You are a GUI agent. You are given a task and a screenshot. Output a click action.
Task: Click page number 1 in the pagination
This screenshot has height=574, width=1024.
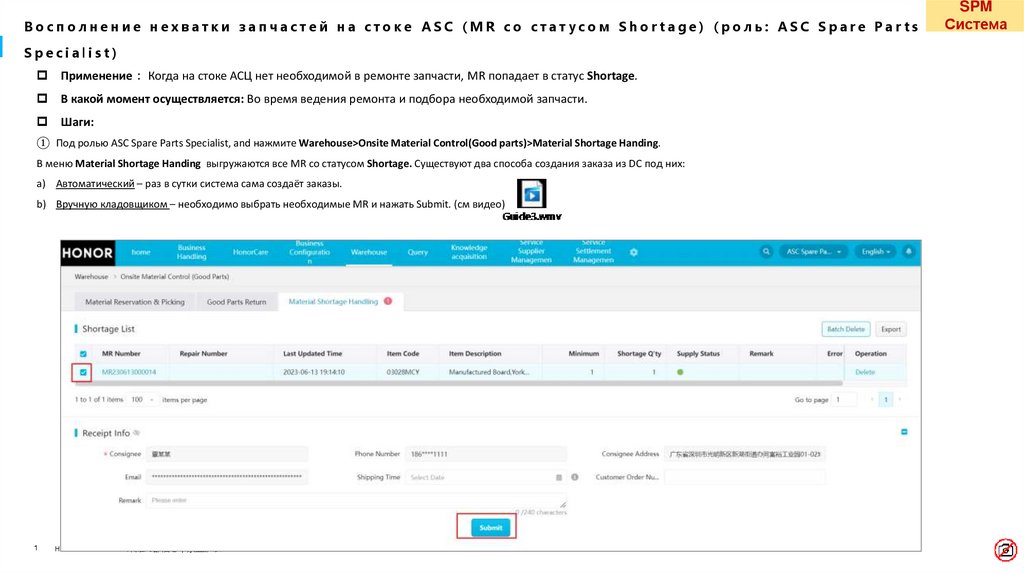pyautogui.click(x=886, y=400)
